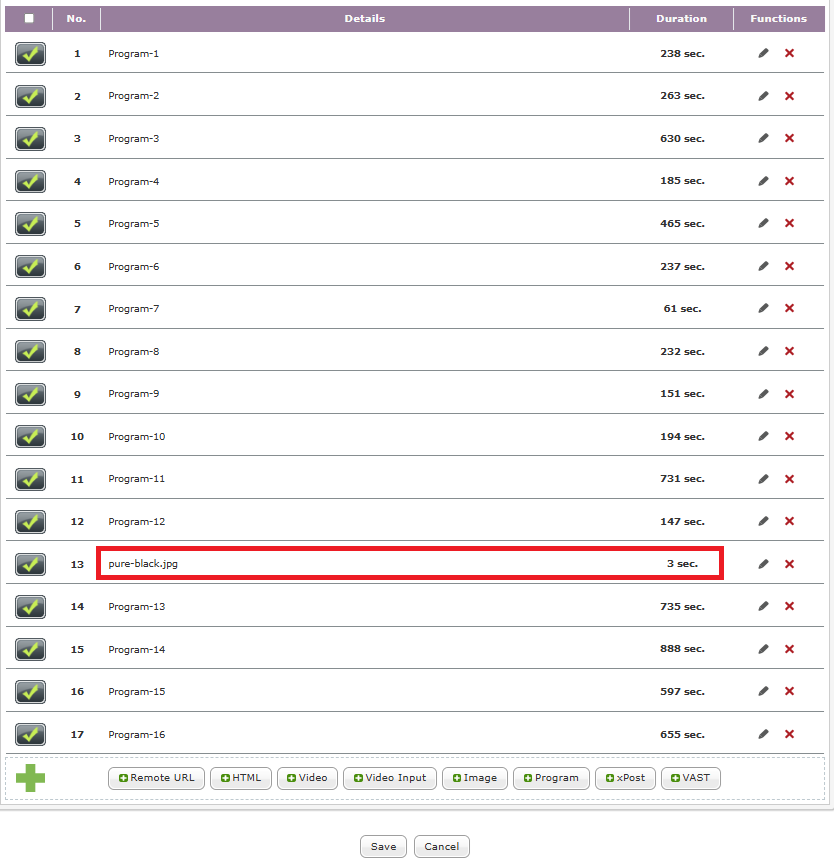Uncheck the Program-6 row checkbox
Viewport: 834px width, 859px height.
[30, 266]
